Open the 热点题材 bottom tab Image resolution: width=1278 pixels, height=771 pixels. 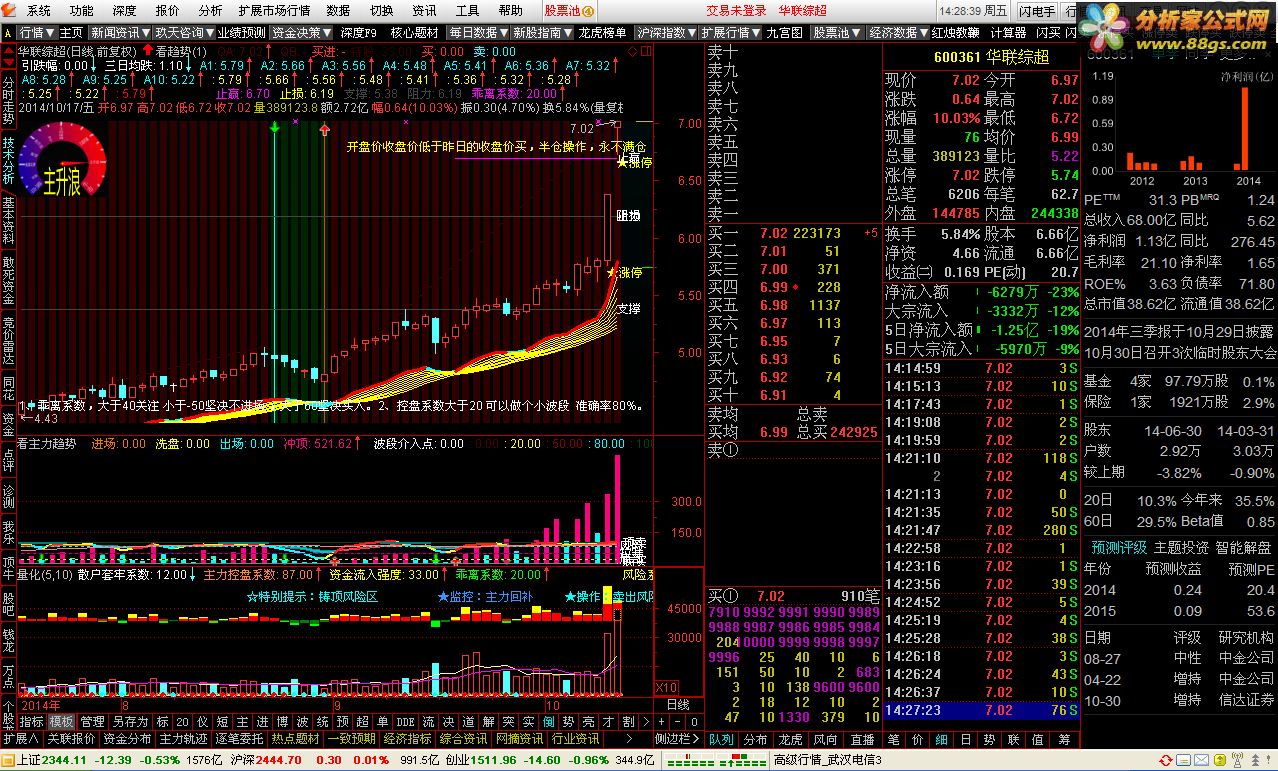point(296,739)
